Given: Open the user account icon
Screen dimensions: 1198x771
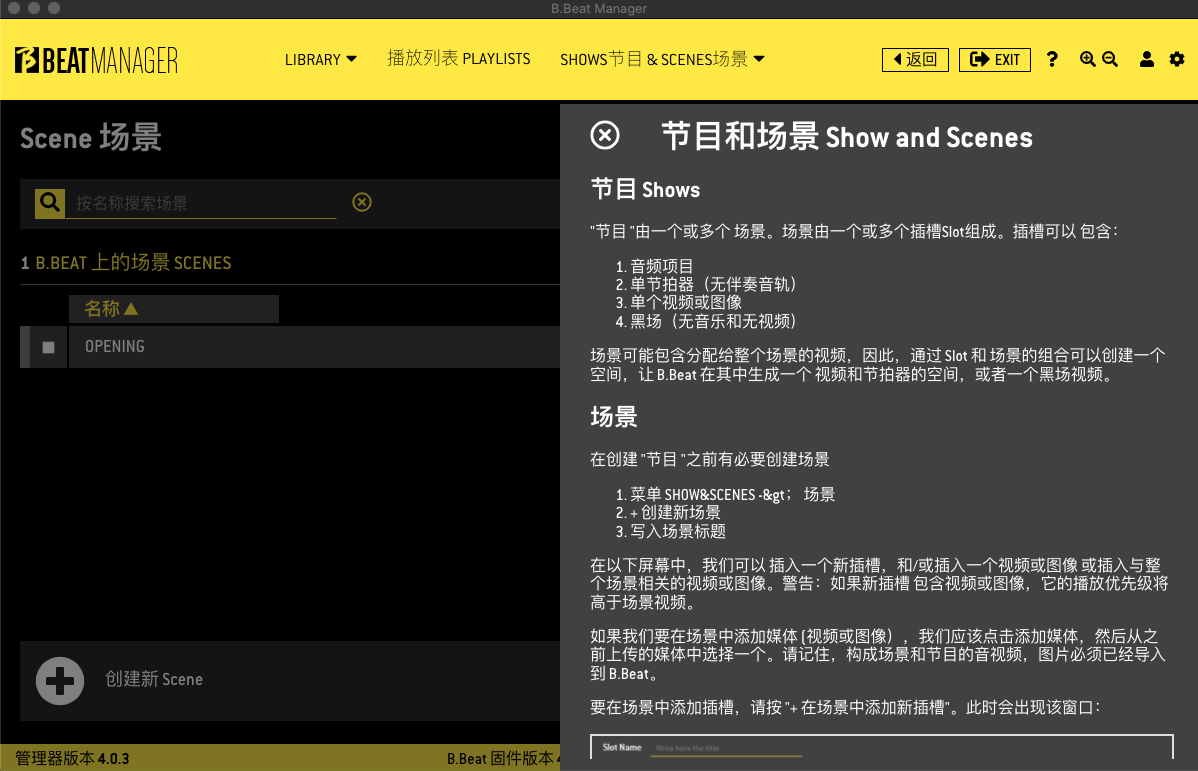Looking at the screenshot, I should (x=1147, y=60).
